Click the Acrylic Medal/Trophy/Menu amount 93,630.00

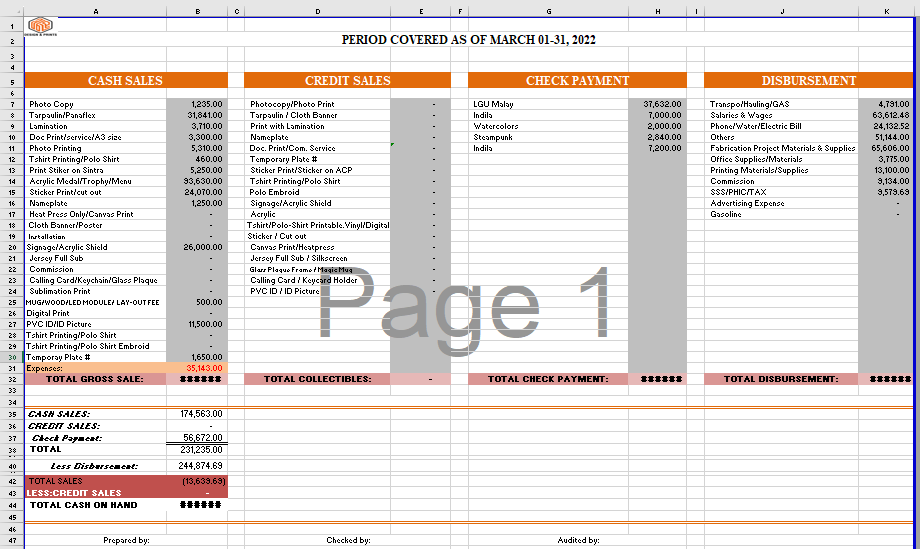tap(197, 181)
